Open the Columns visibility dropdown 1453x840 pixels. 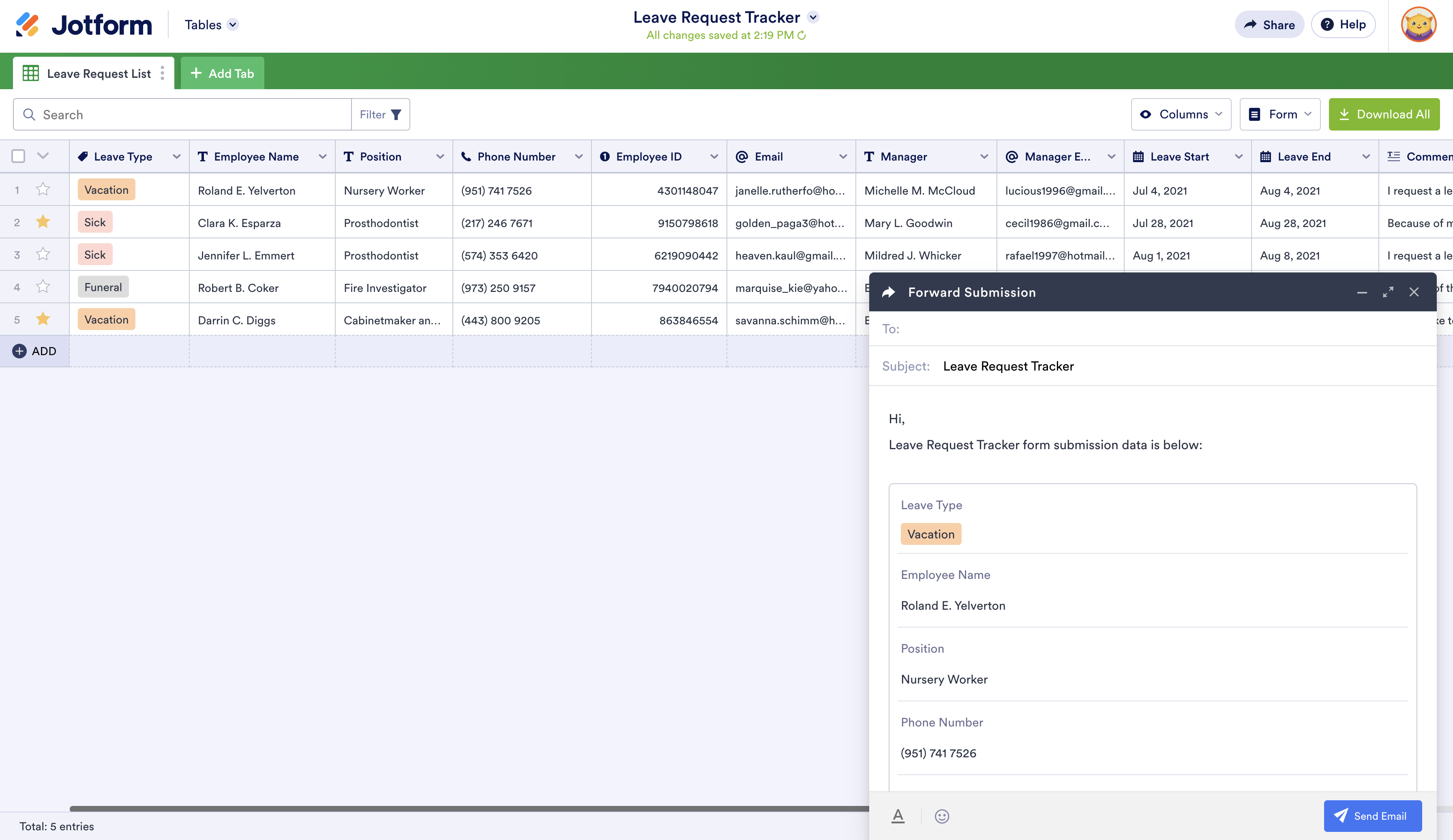(x=1181, y=114)
